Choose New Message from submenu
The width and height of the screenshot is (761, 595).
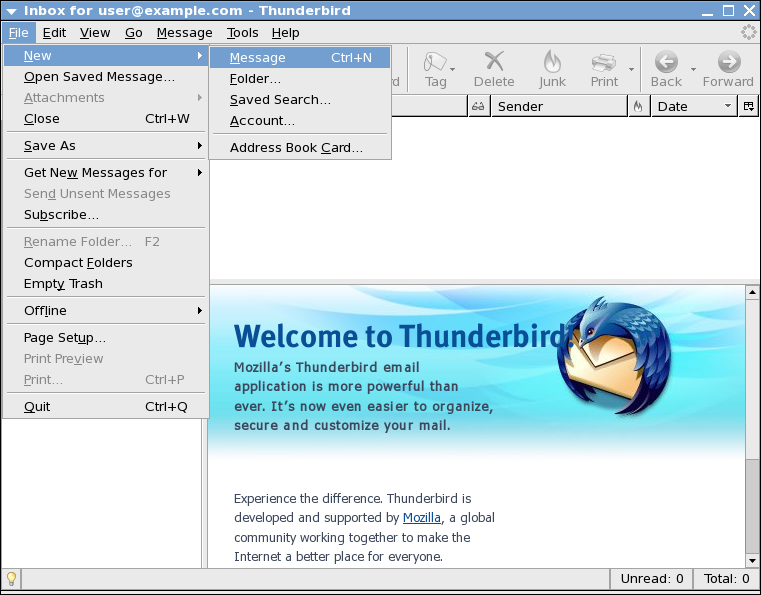tap(300, 58)
